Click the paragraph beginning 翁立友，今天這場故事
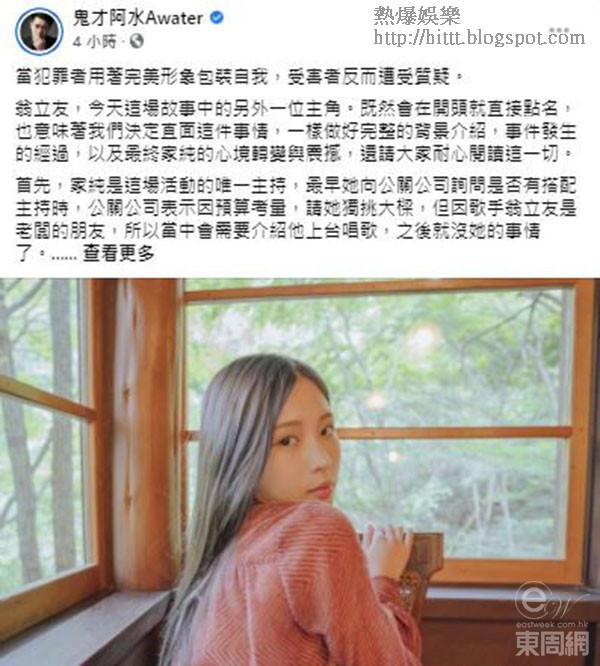The image size is (600, 666). 296,132
